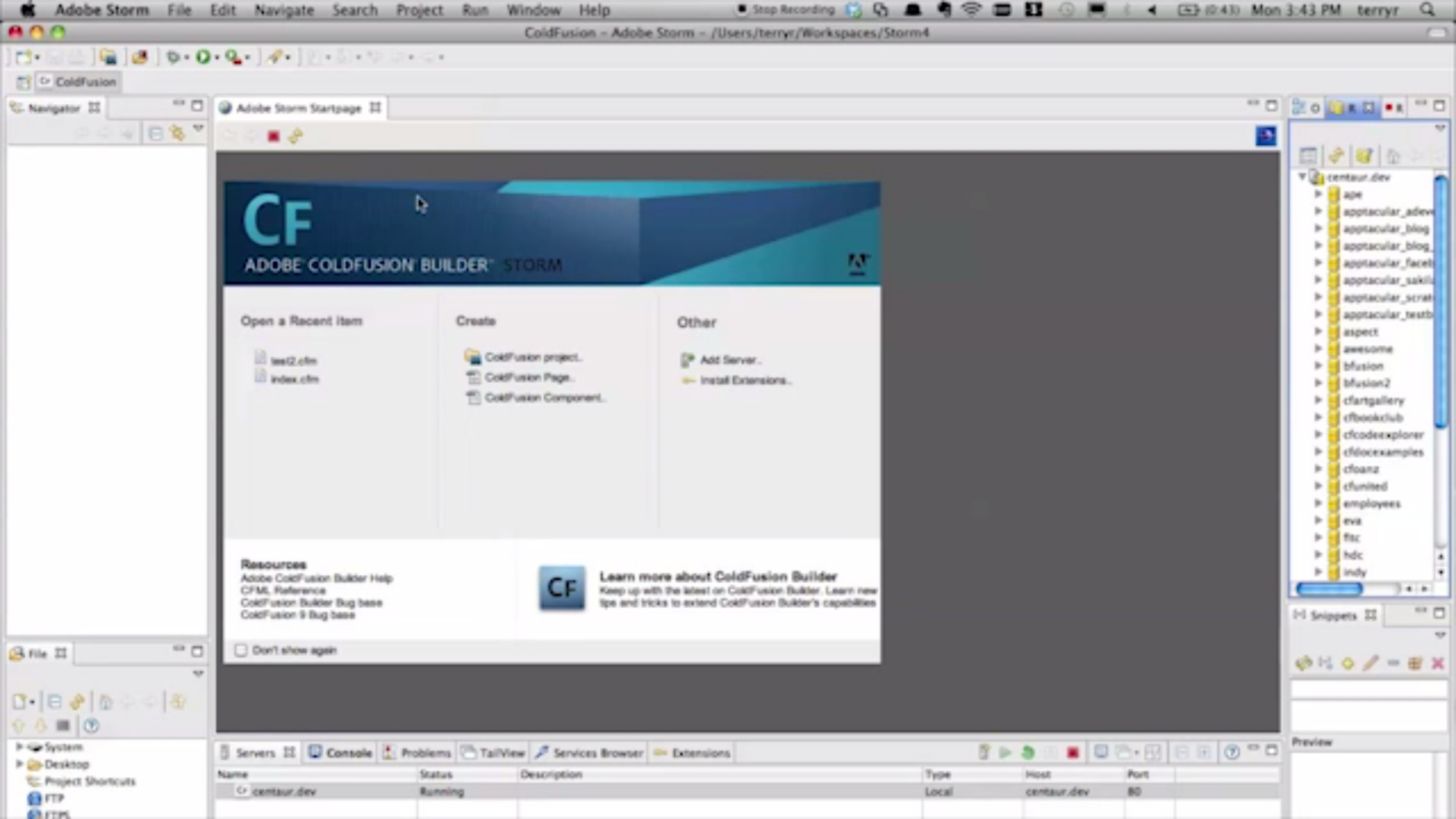Click the red Stop Server icon
The image size is (1456, 819).
(1072, 752)
